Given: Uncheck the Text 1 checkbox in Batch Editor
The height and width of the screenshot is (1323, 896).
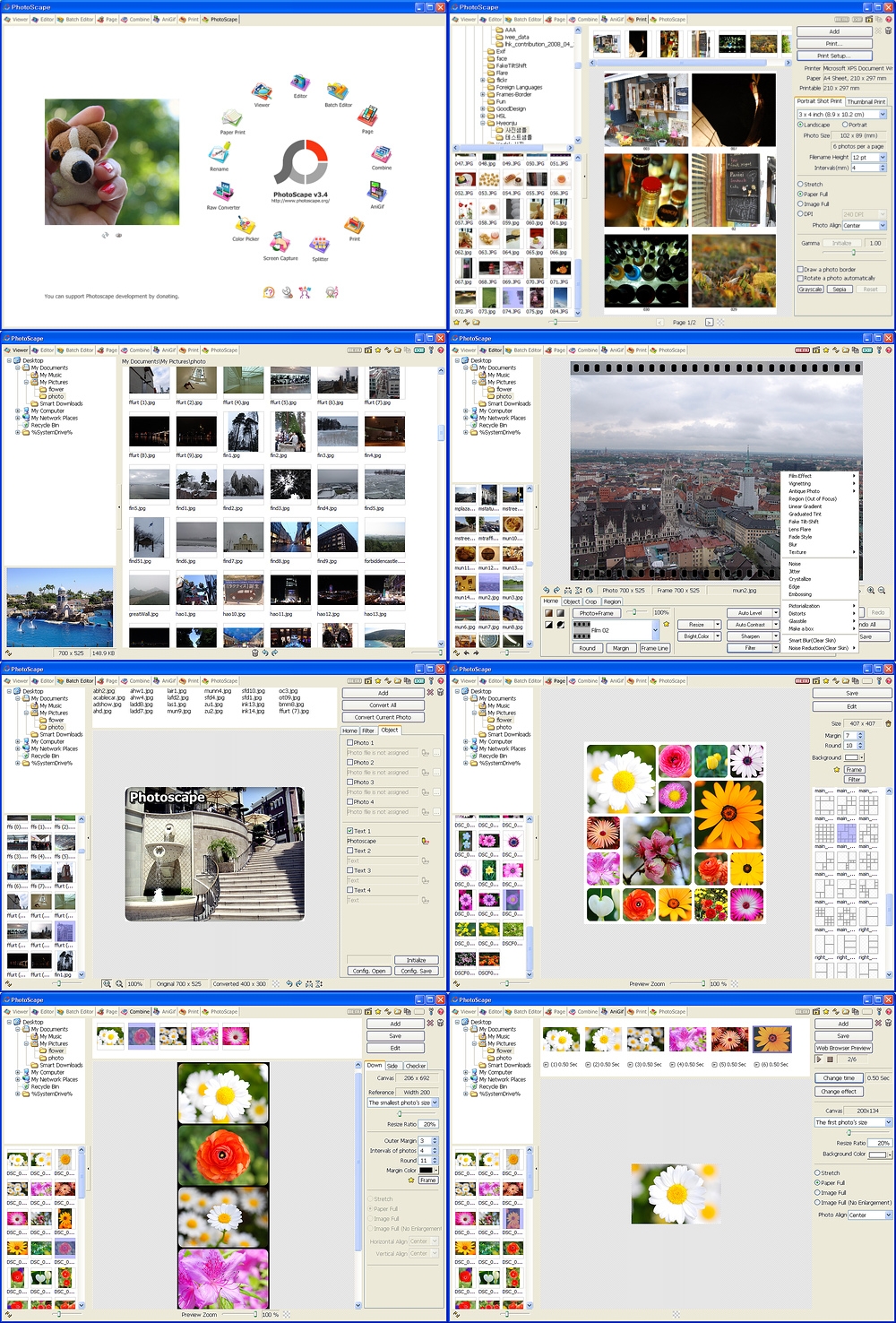Looking at the screenshot, I should click(x=349, y=831).
